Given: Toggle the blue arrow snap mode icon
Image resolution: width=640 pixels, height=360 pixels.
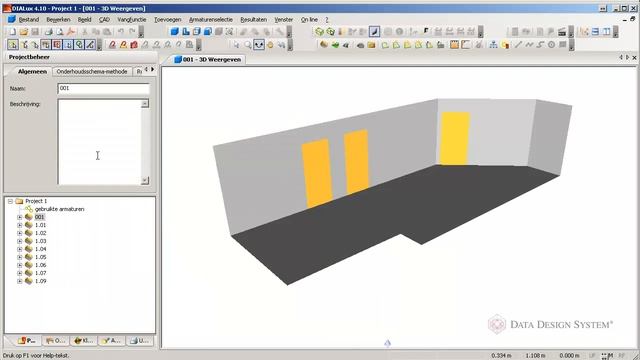Looking at the screenshot, I should (x=68, y=44).
